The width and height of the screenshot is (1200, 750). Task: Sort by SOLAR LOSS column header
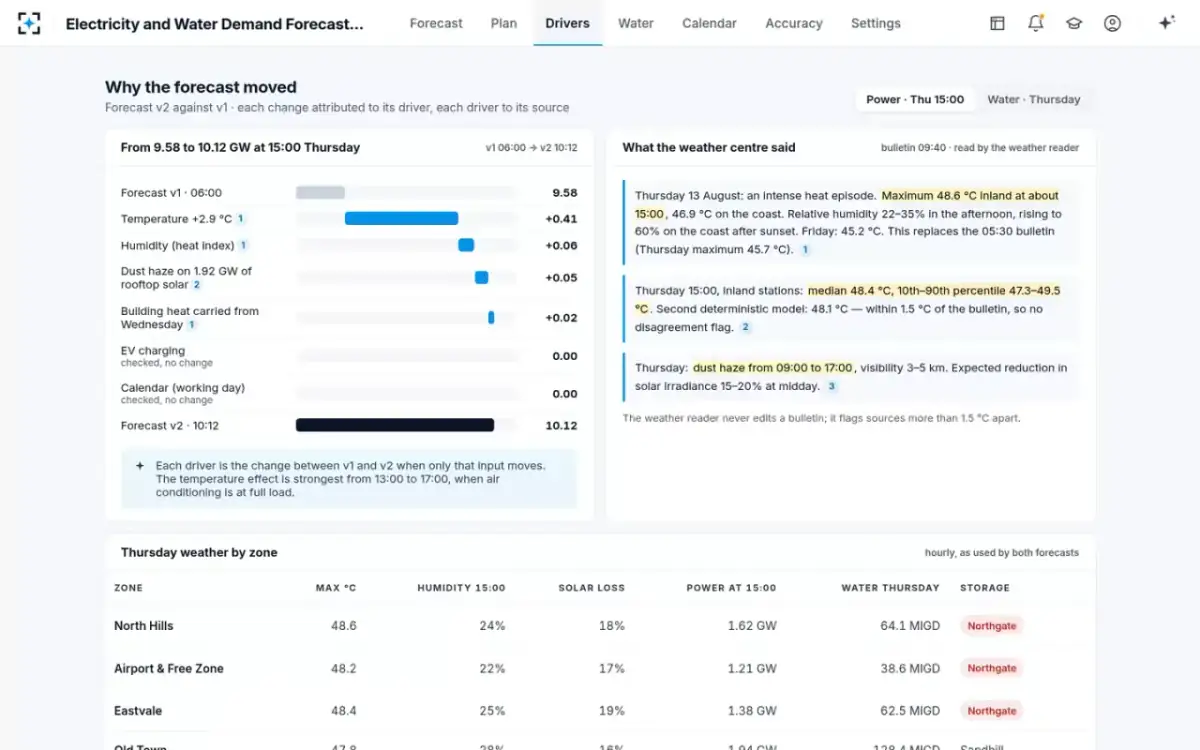pos(591,588)
